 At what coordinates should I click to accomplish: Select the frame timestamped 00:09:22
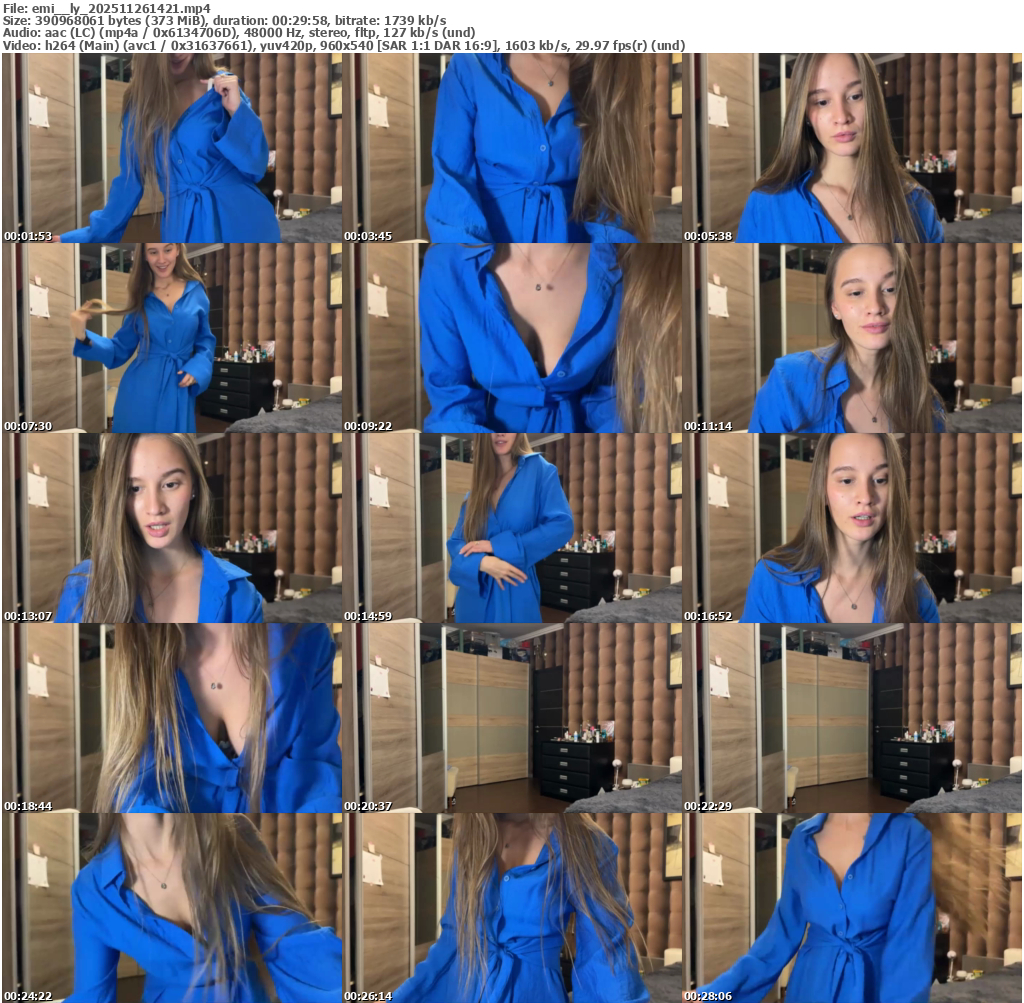[512, 338]
